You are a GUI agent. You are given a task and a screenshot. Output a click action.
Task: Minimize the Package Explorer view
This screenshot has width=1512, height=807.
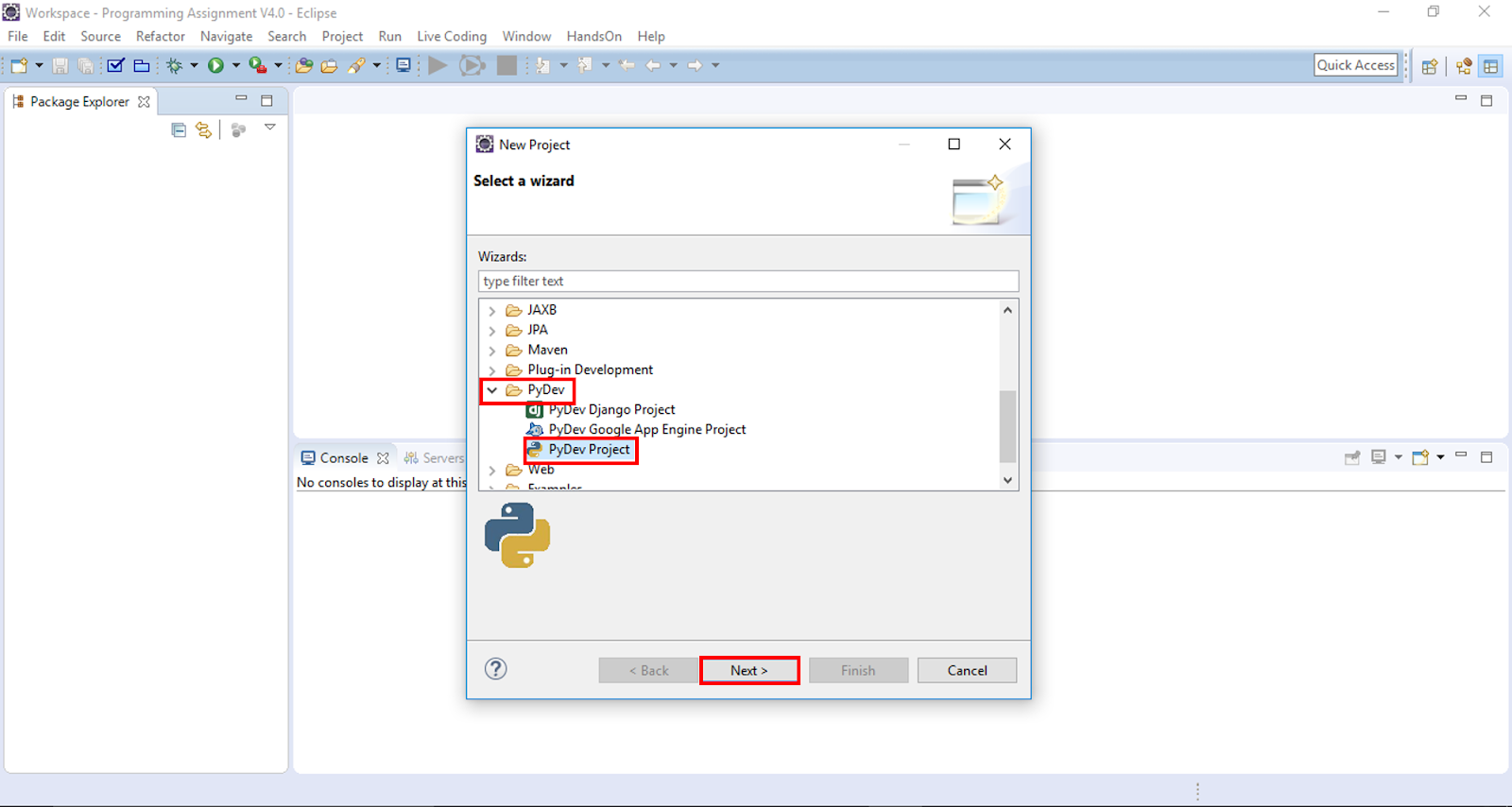click(x=241, y=98)
